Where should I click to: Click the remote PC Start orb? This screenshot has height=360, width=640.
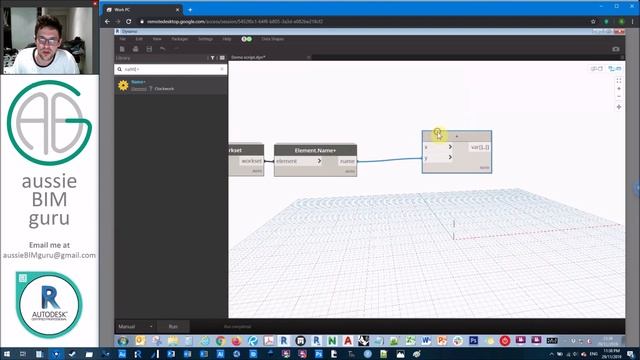pos(122,340)
